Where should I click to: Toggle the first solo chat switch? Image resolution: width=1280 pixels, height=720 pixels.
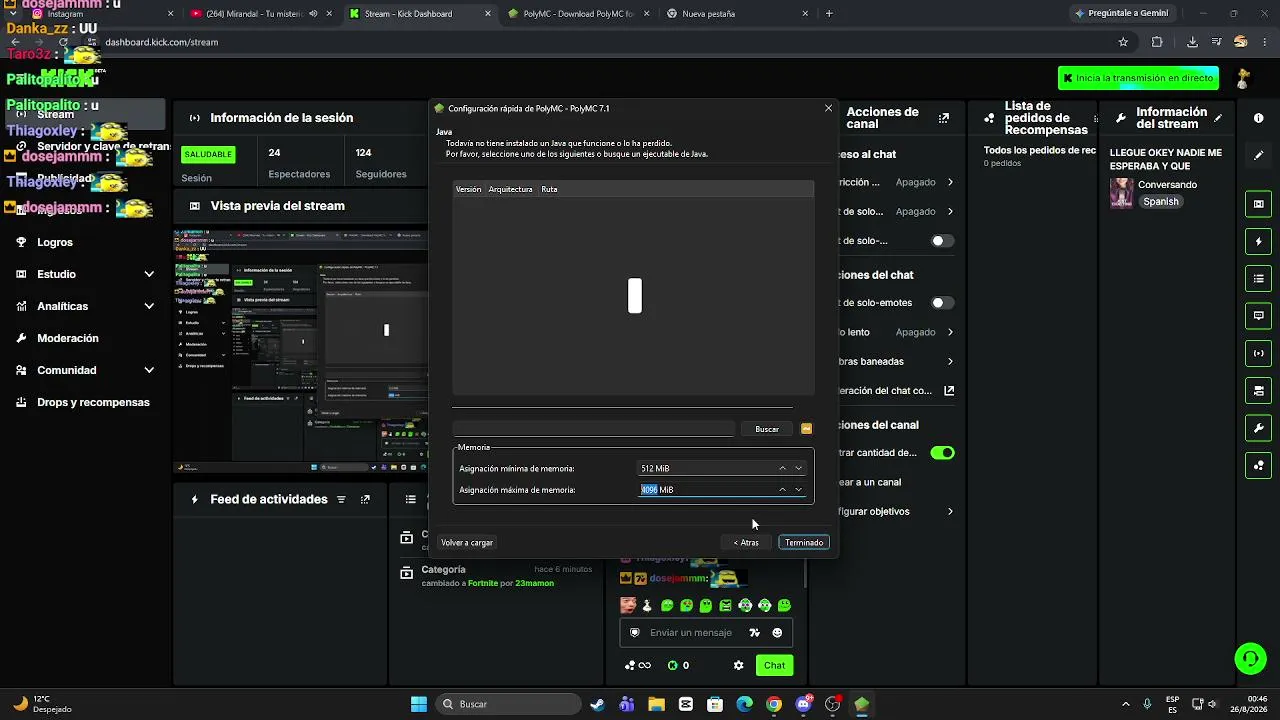942,241
